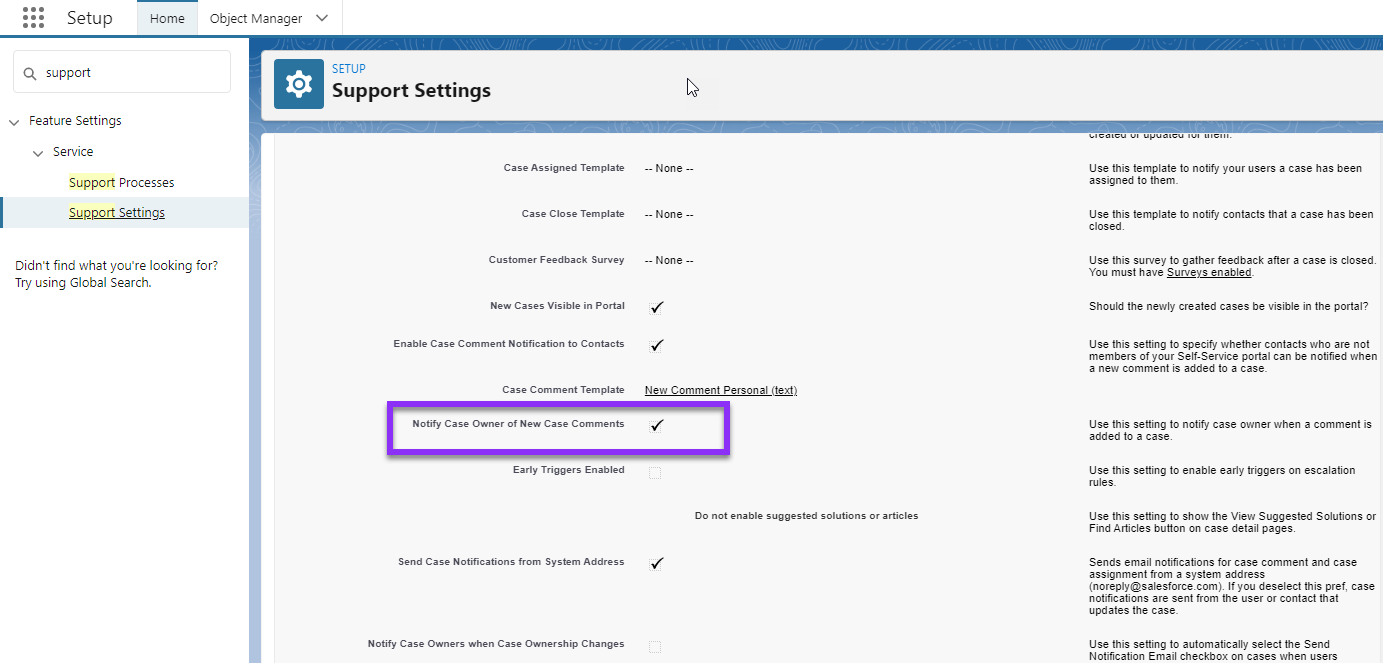Follow the Surveys enabled link
The image size is (1383, 663).
tap(1209, 272)
